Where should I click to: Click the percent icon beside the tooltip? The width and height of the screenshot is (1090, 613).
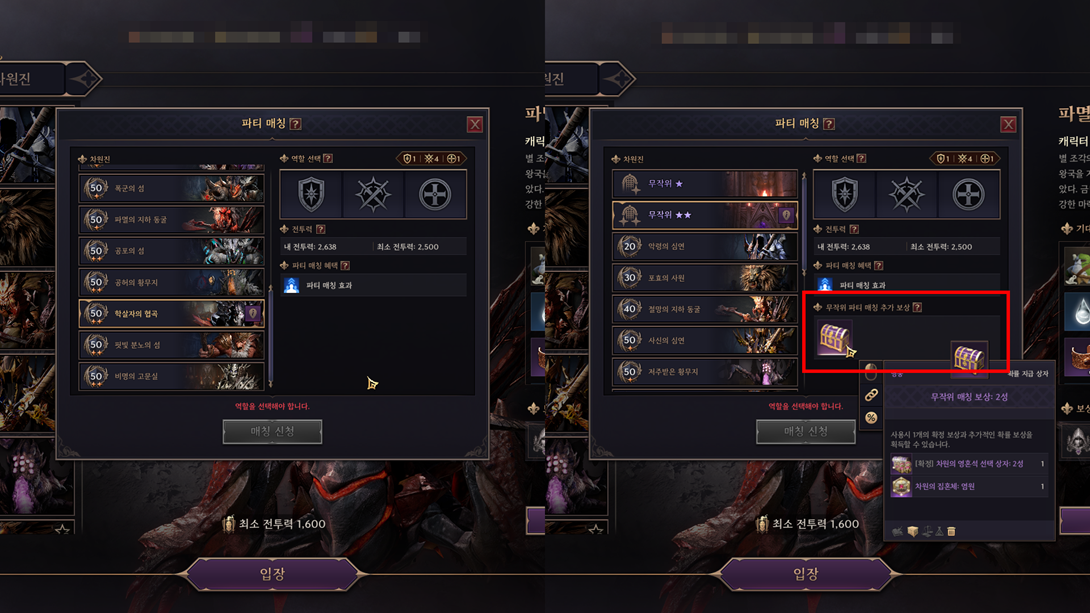[x=871, y=418]
